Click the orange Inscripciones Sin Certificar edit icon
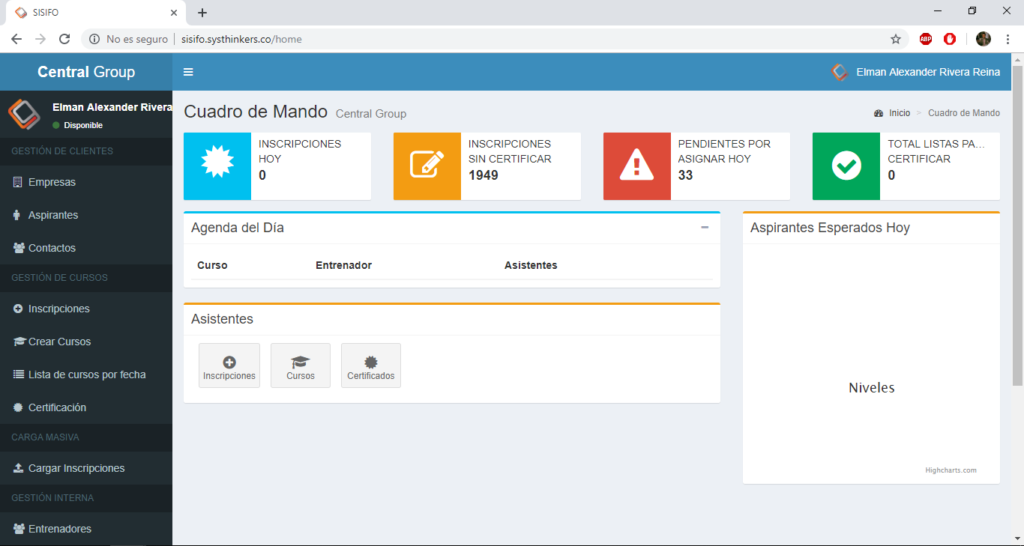The image size is (1024, 546). pos(427,166)
